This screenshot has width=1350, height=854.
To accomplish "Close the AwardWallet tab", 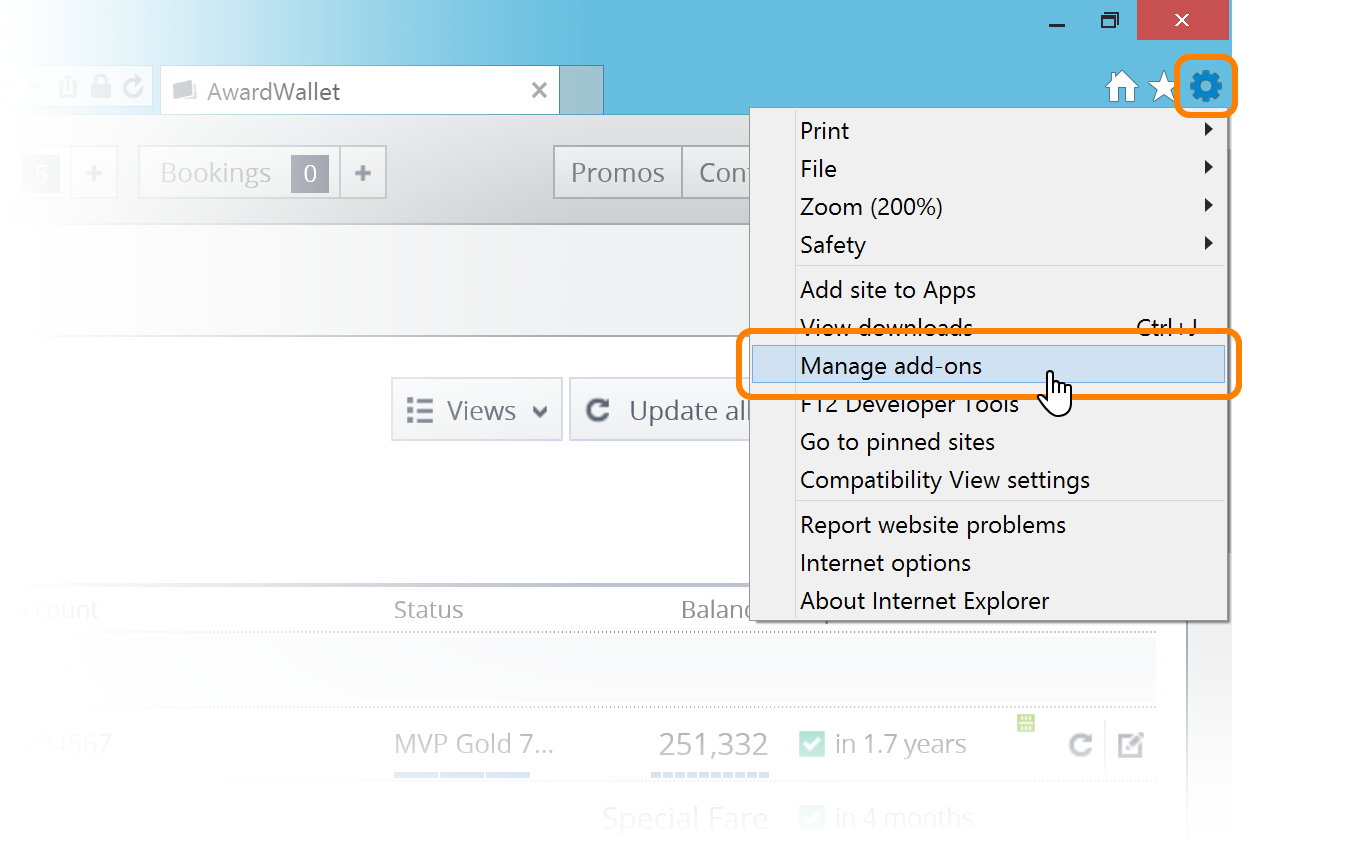I will click(x=539, y=91).
